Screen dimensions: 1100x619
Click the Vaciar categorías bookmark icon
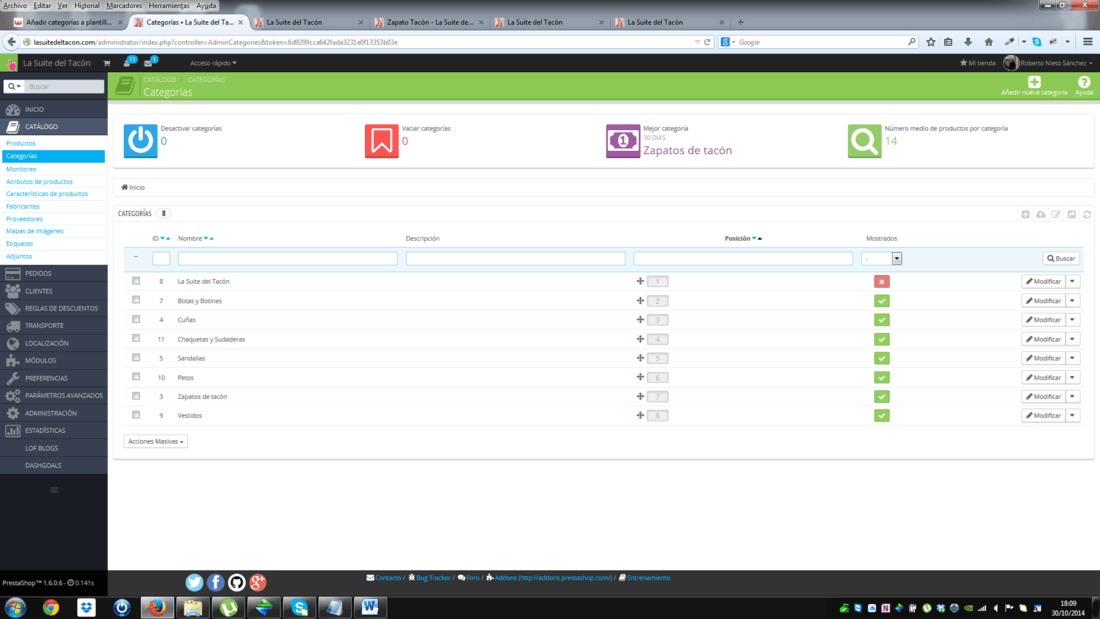tap(382, 141)
